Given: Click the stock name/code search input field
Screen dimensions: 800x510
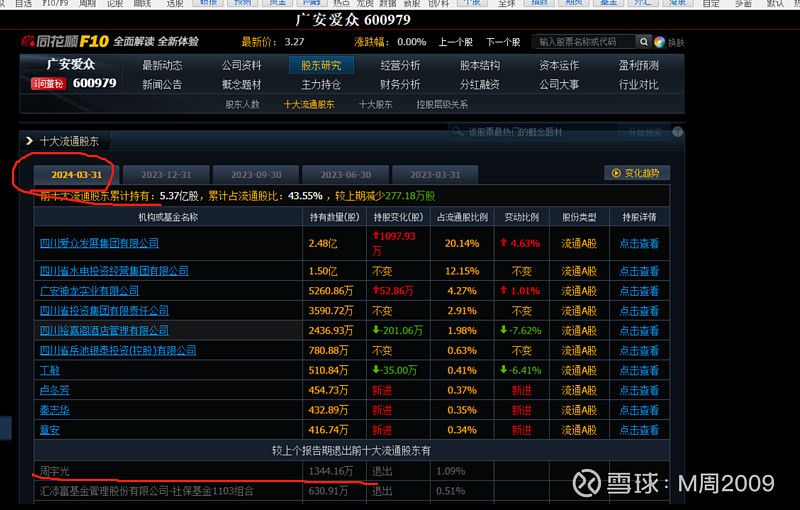Looking at the screenshot, I should pyautogui.click(x=589, y=42).
